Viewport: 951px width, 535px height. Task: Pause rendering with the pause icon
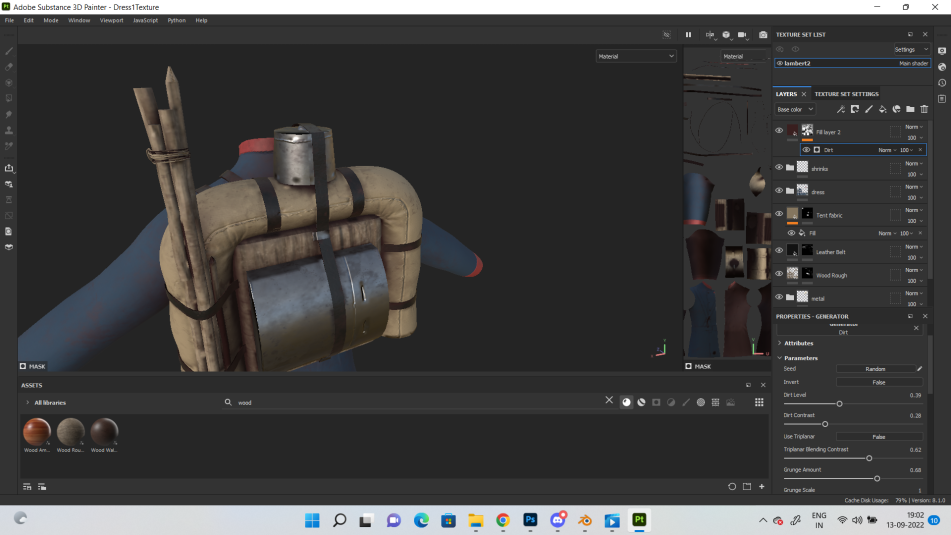pos(688,35)
